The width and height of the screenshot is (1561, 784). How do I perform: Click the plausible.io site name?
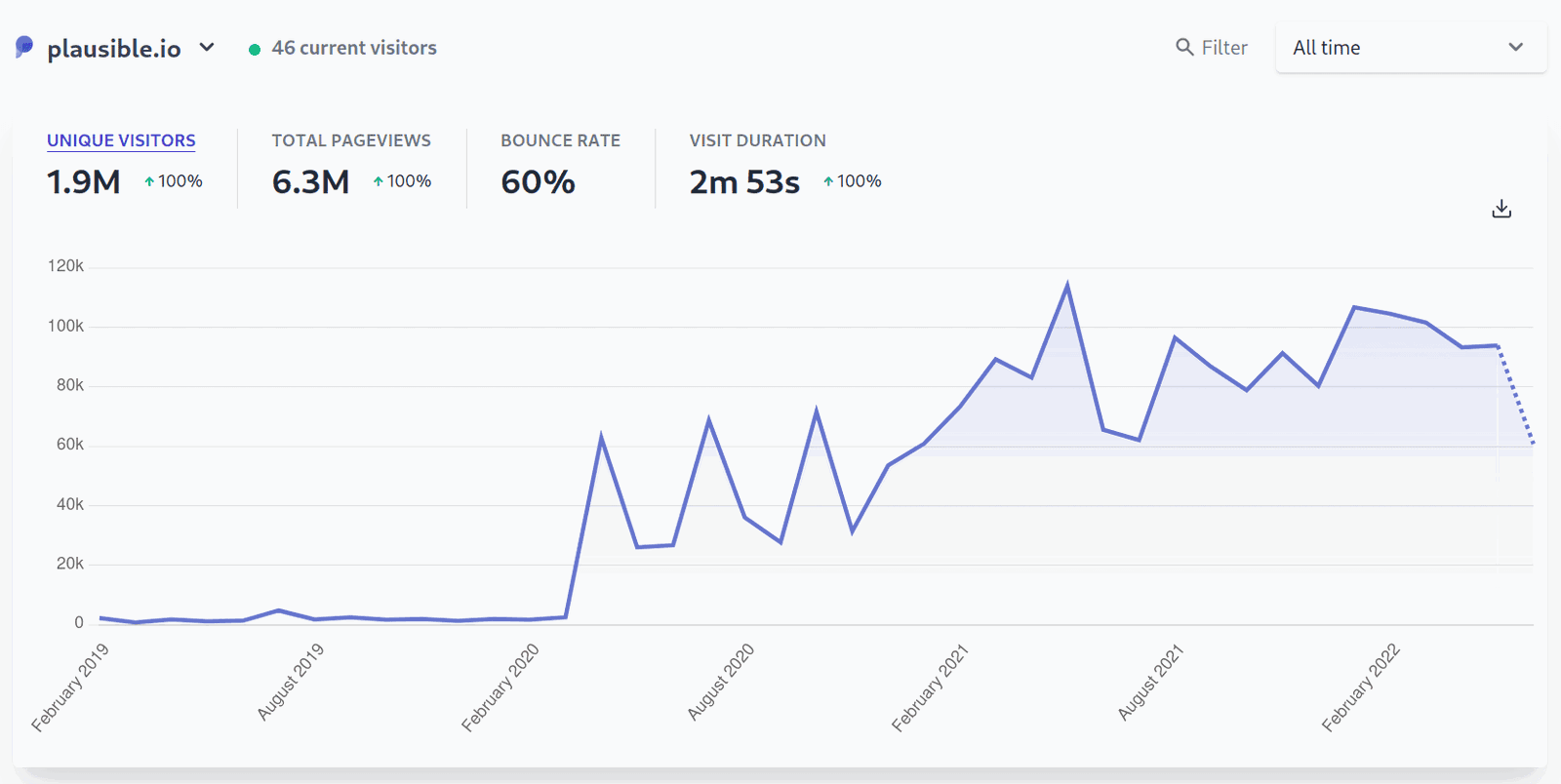click(x=114, y=48)
